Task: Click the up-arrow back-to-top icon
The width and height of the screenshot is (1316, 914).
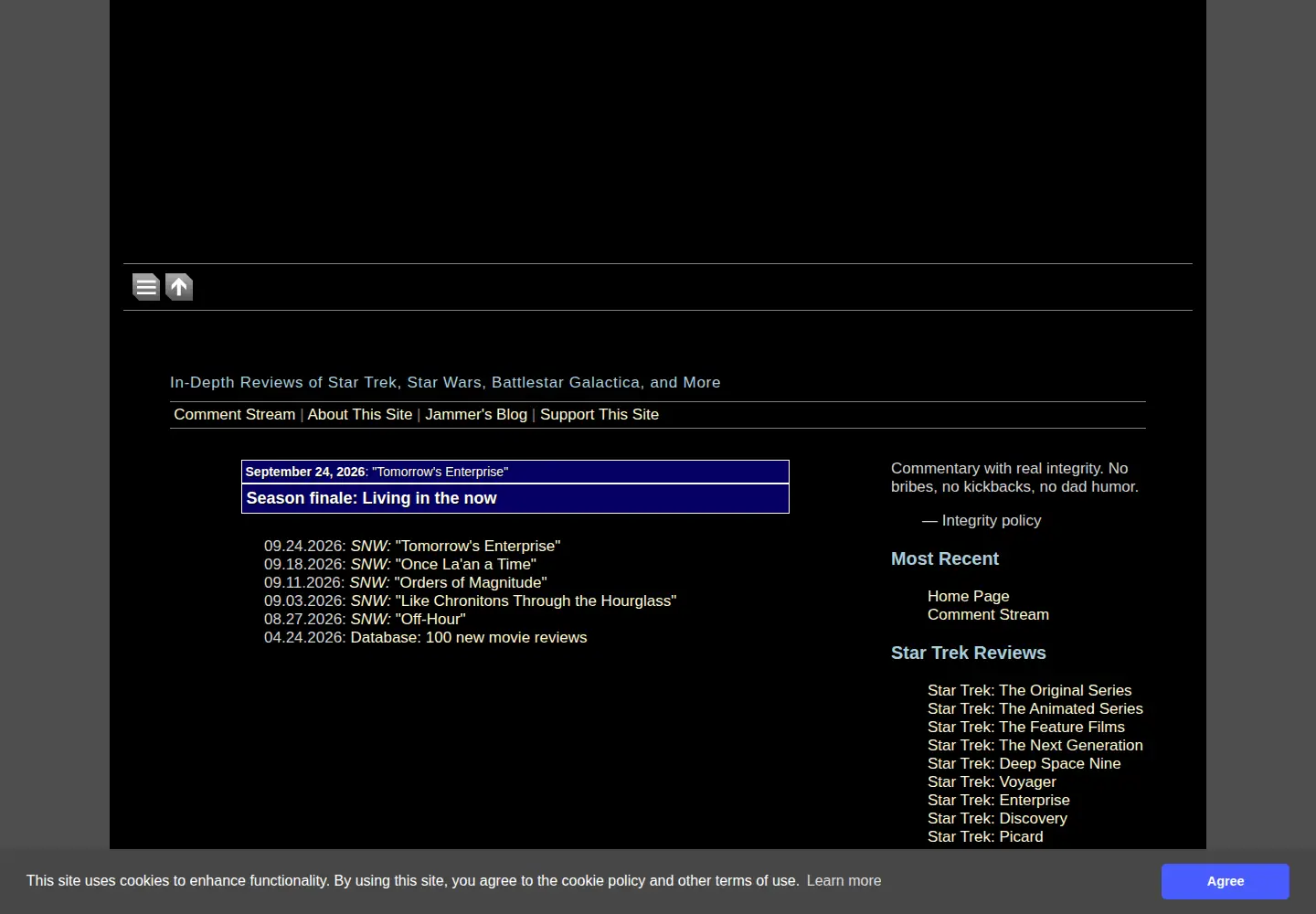Action: point(179,287)
